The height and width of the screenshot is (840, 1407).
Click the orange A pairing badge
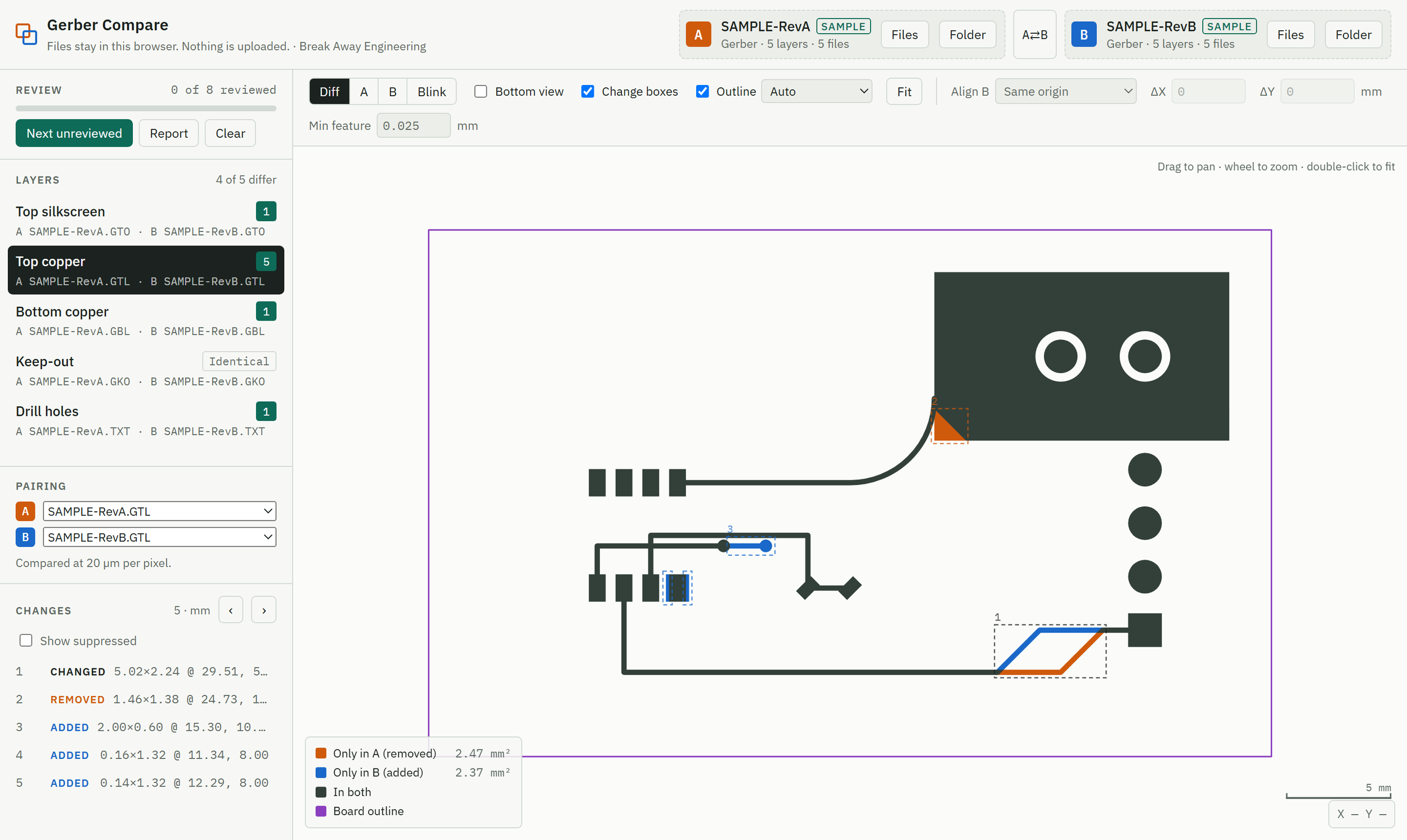click(25, 511)
